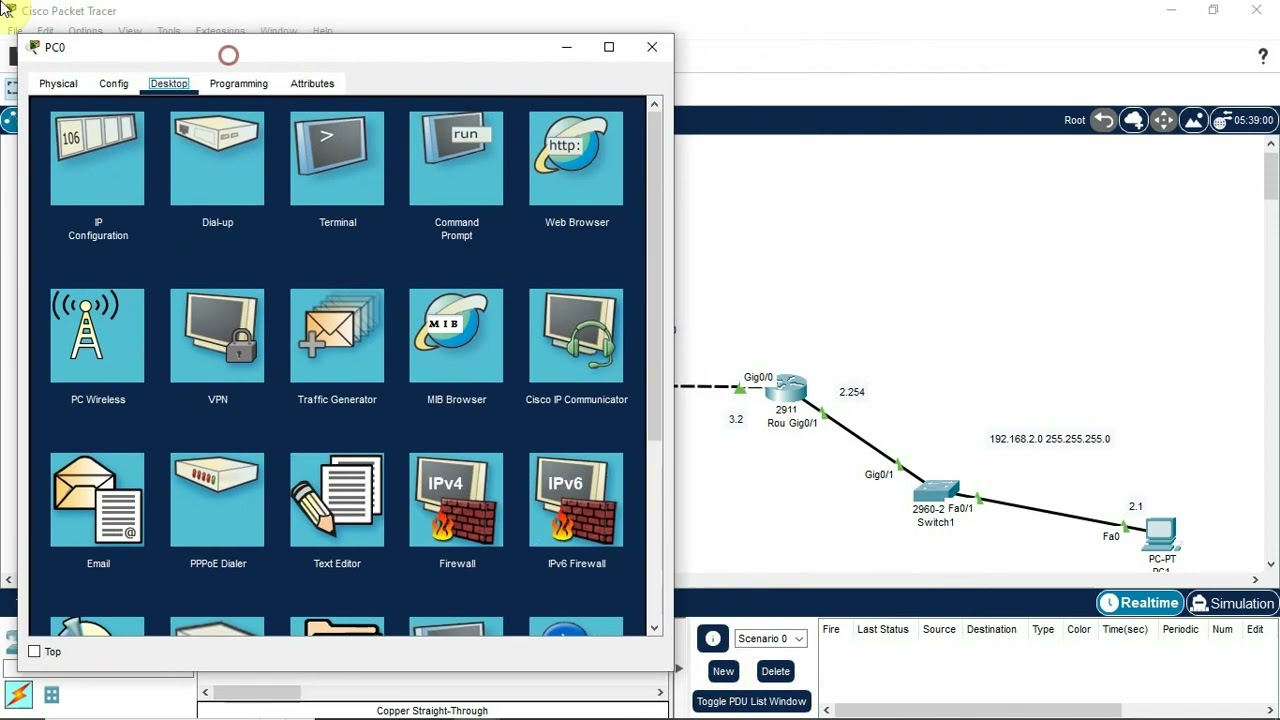Click the Last Status column header
The image size is (1280, 720).
pos(882,629)
